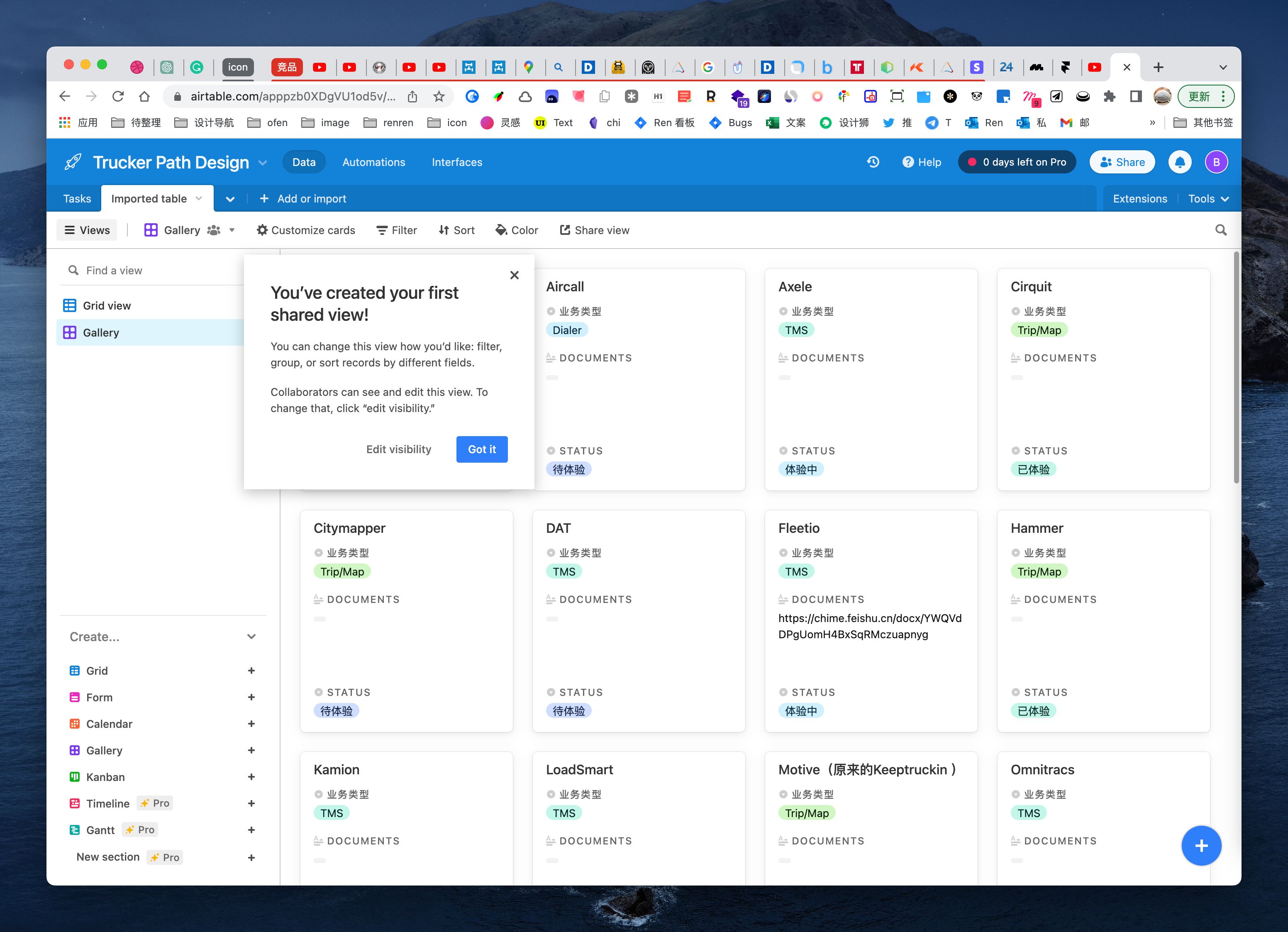
Task: Open the Fleetio feishu document link
Action: [x=869, y=626]
